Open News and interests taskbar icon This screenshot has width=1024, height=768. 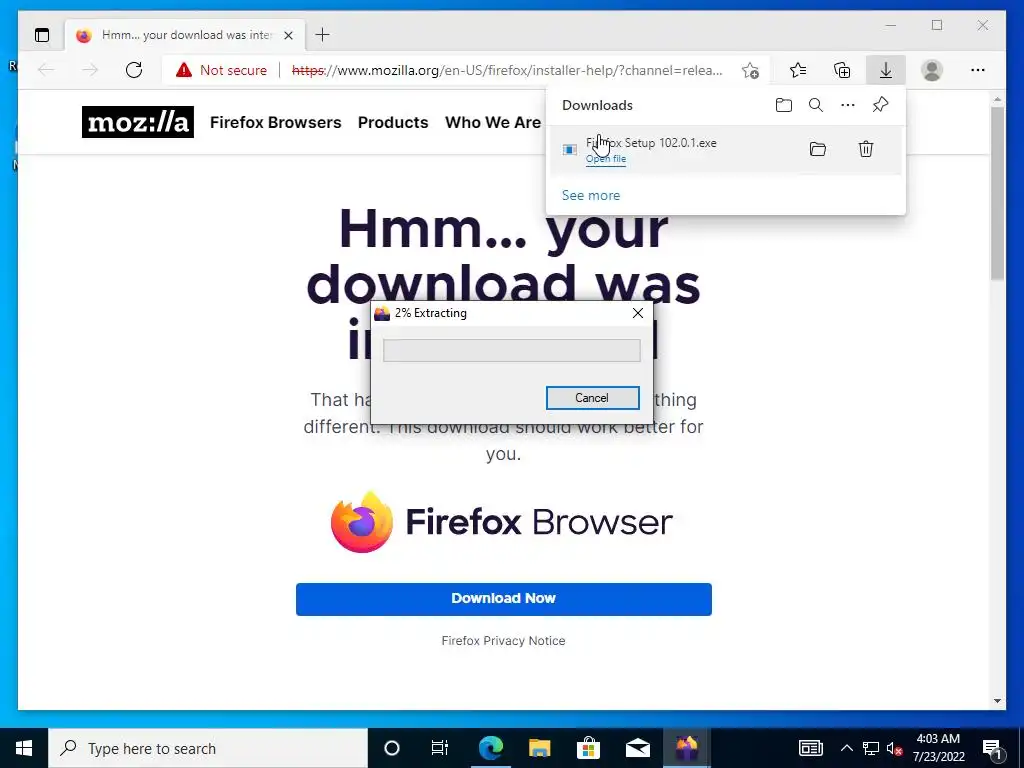pos(810,748)
